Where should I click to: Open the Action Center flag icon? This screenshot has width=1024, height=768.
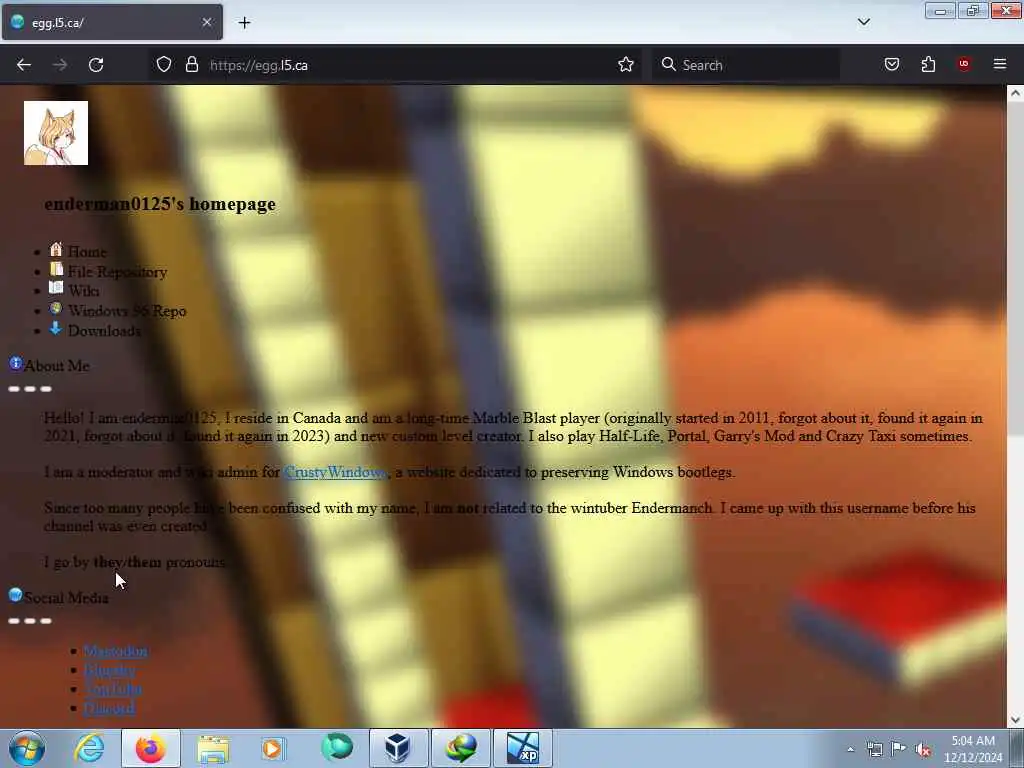899,749
